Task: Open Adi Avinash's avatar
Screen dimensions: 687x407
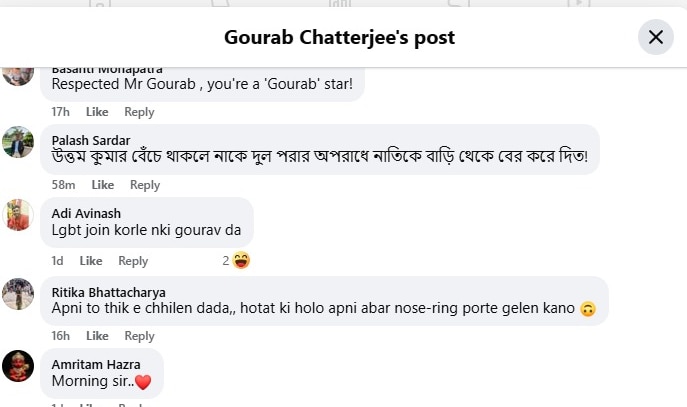Action: (x=18, y=216)
